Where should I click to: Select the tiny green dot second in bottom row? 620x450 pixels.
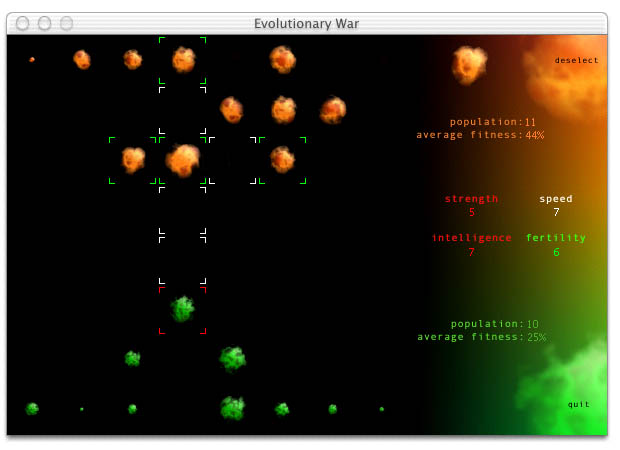[x=82, y=409]
